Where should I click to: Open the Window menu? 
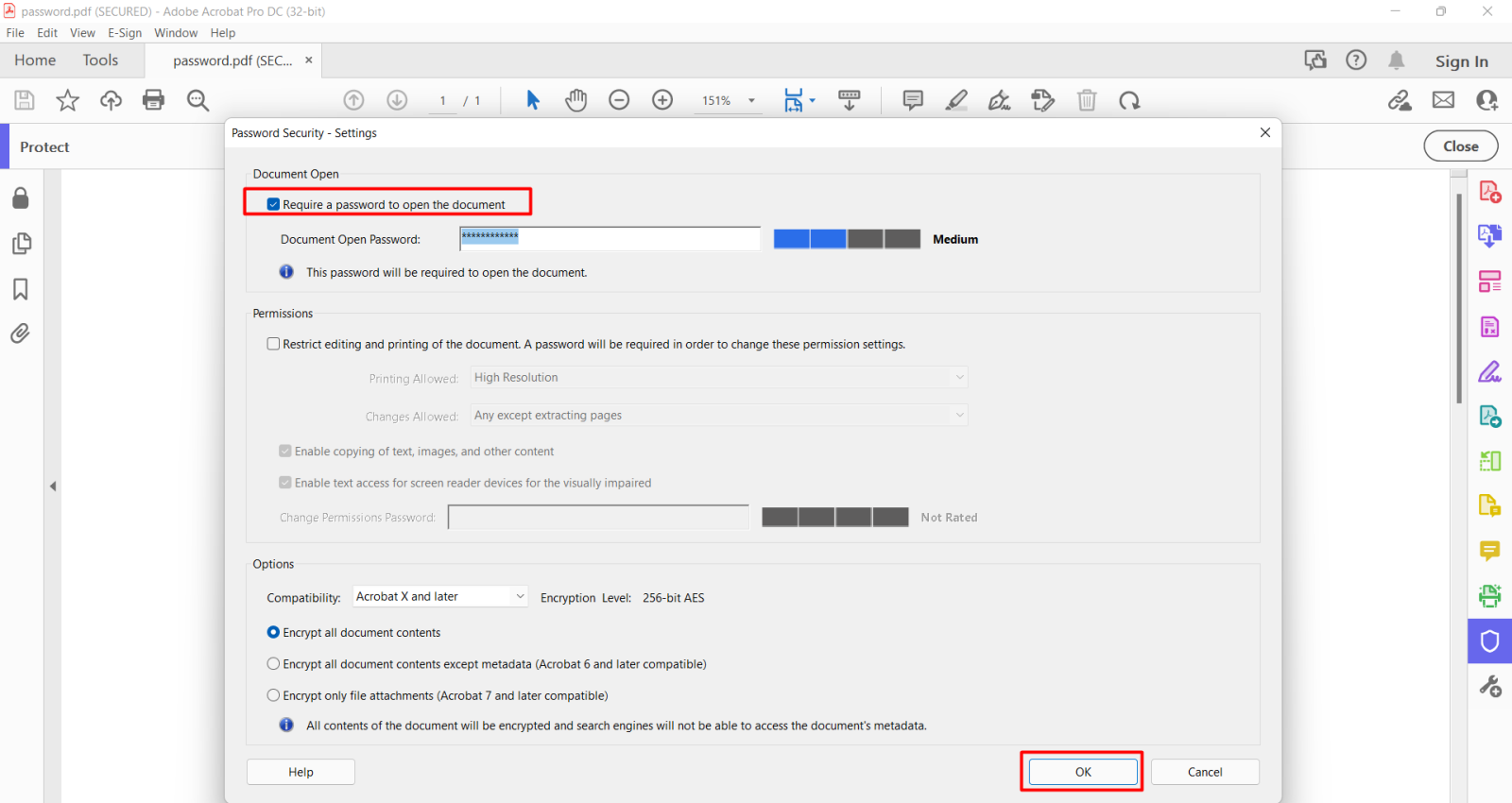click(x=176, y=33)
